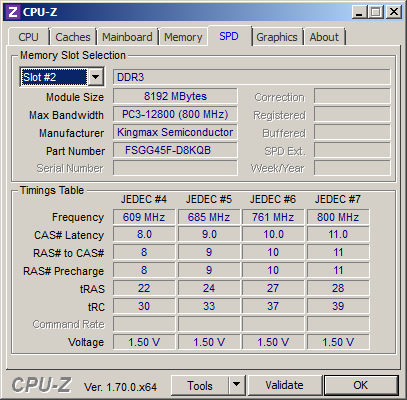
Task: Click the CAS# Latency 11.0 value
Action: coord(338,234)
